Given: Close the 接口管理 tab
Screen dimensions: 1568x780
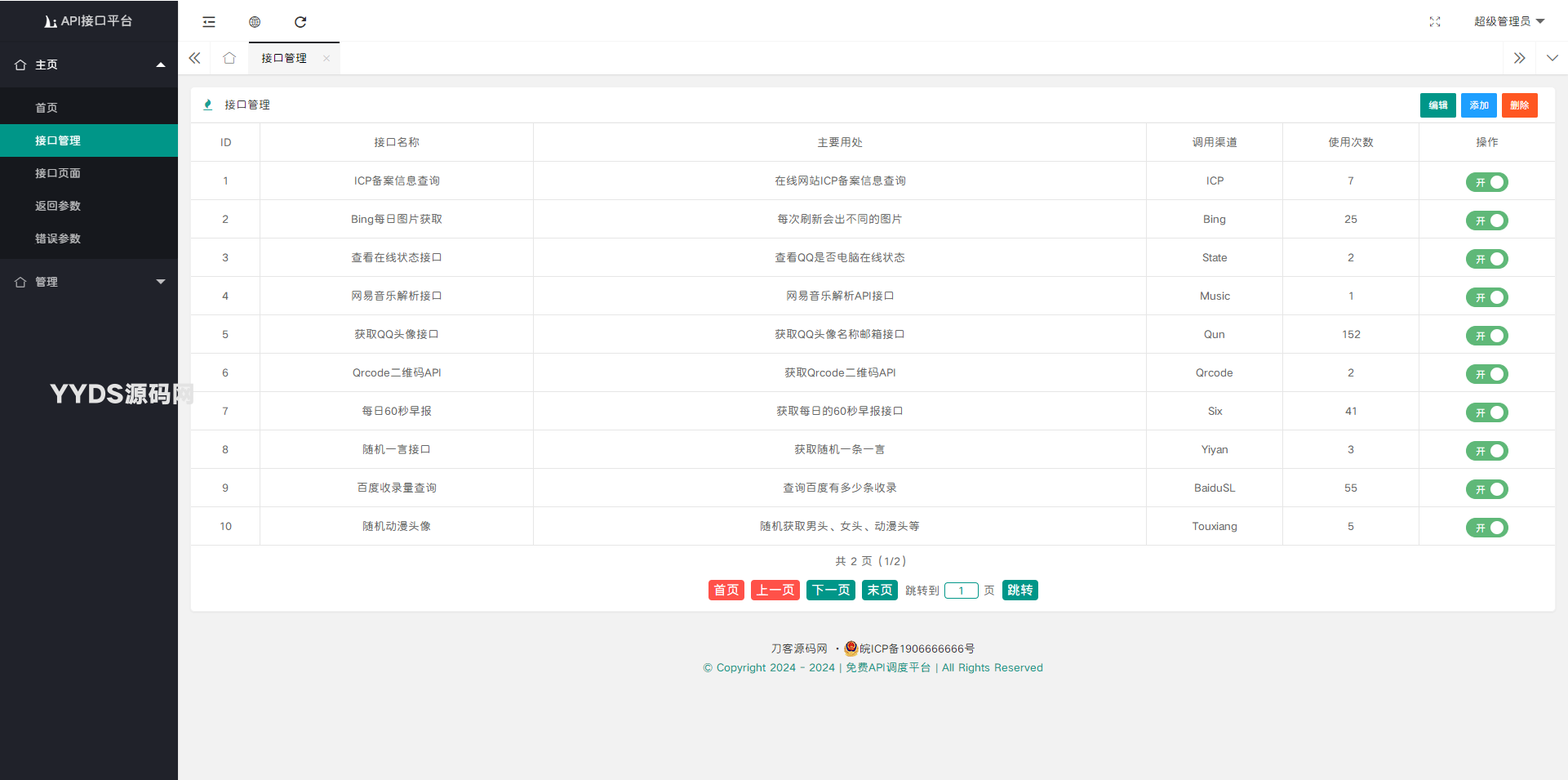Looking at the screenshot, I should [326, 58].
